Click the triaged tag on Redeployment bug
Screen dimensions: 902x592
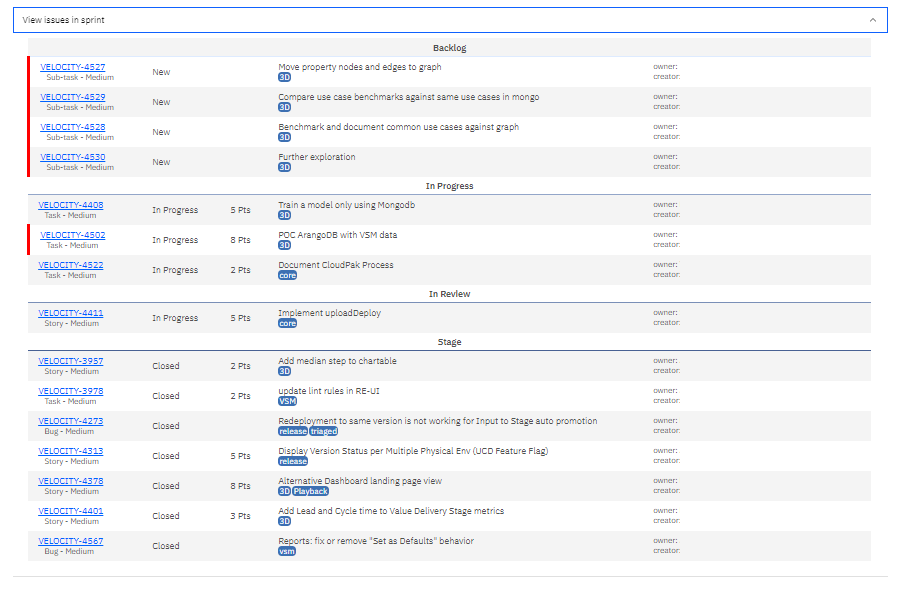(324, 431)
